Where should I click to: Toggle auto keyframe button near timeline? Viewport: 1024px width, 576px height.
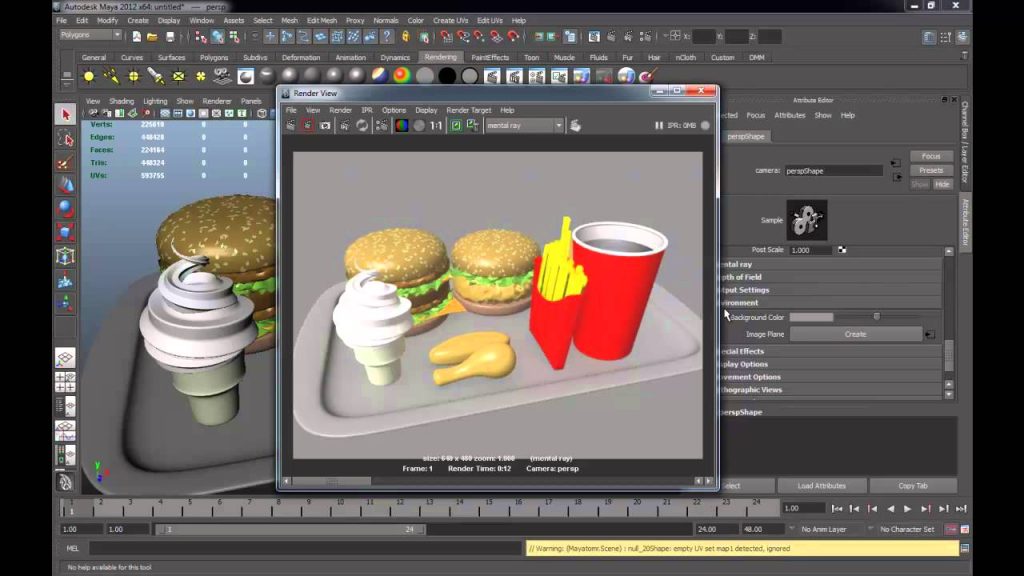tap(952, 529)
